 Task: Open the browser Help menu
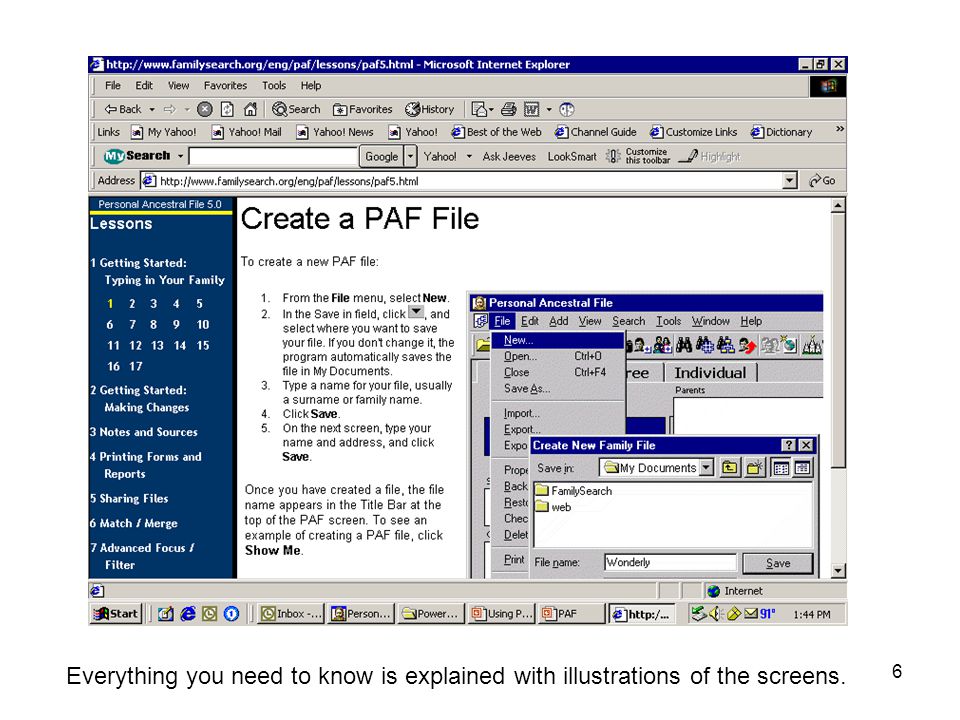(x=310, y=86)
